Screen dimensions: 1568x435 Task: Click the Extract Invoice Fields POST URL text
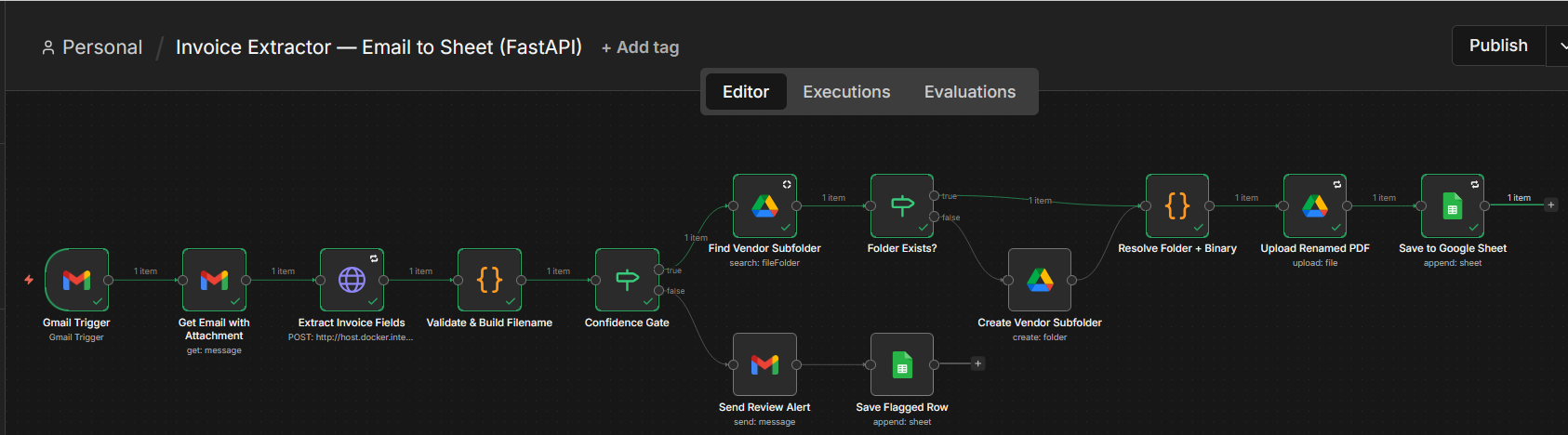pyautogui.click(x=351, y=337)
